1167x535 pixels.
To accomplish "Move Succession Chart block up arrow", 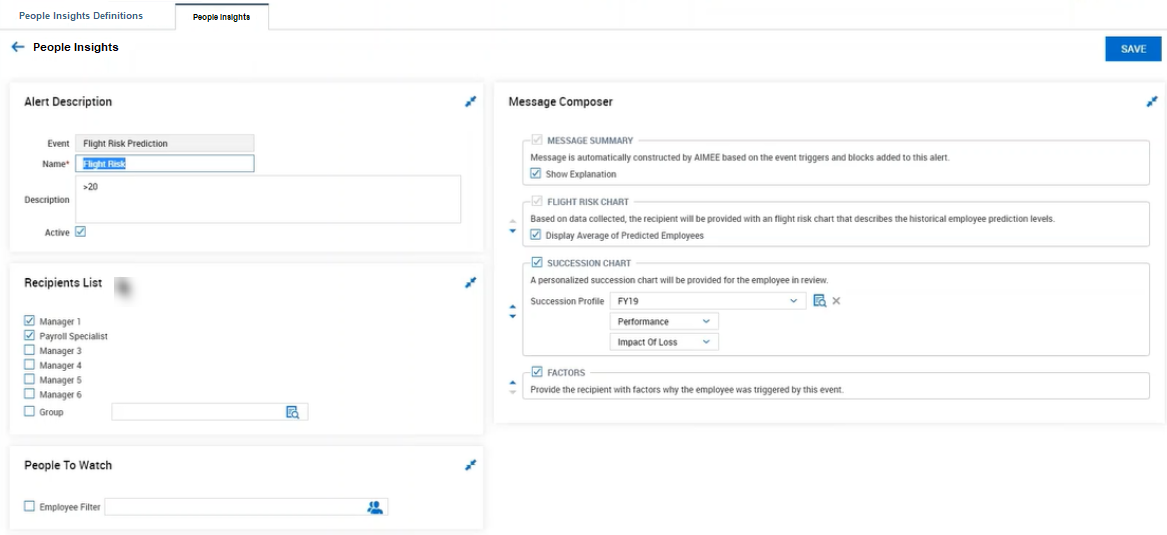I will 512,307.
